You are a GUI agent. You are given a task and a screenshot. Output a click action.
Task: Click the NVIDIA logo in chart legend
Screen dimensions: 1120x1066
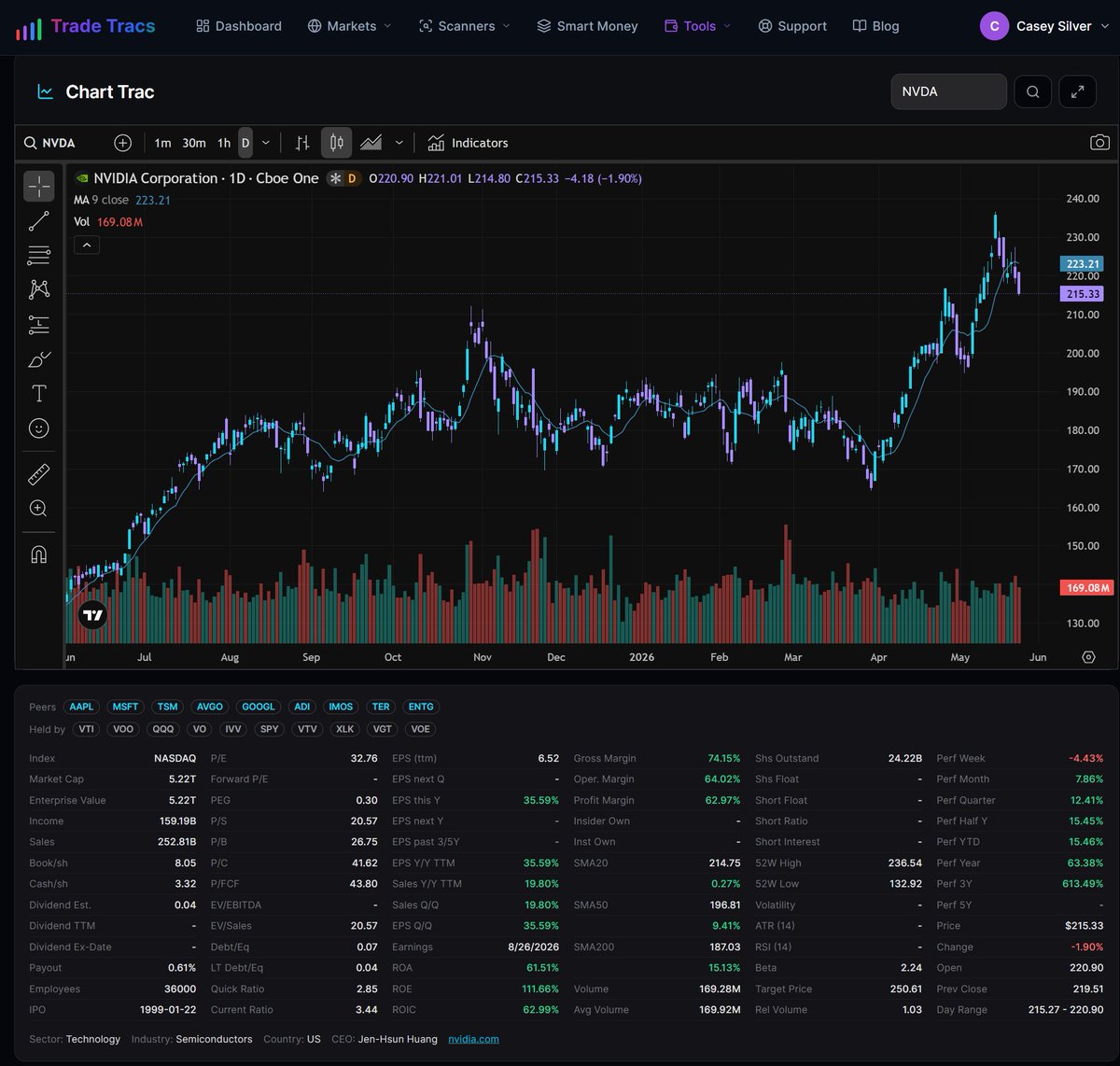[x=82, y=178]
